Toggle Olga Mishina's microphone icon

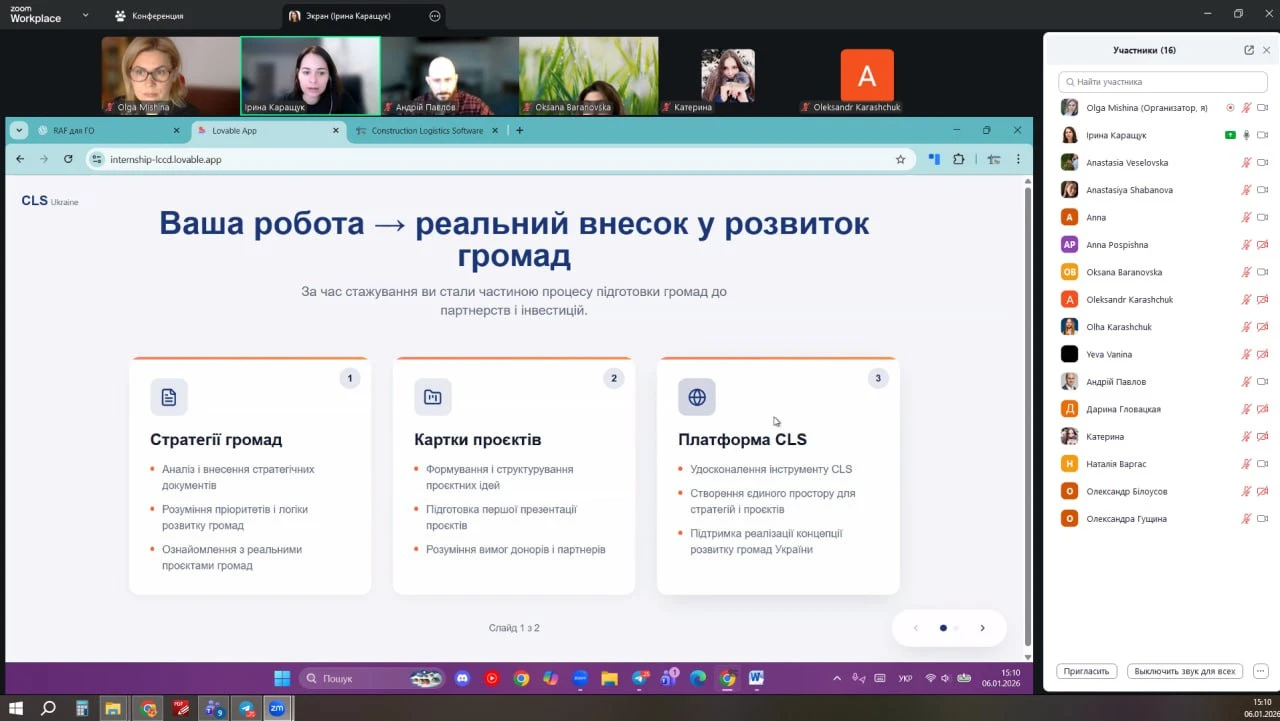pos(1246,108)
